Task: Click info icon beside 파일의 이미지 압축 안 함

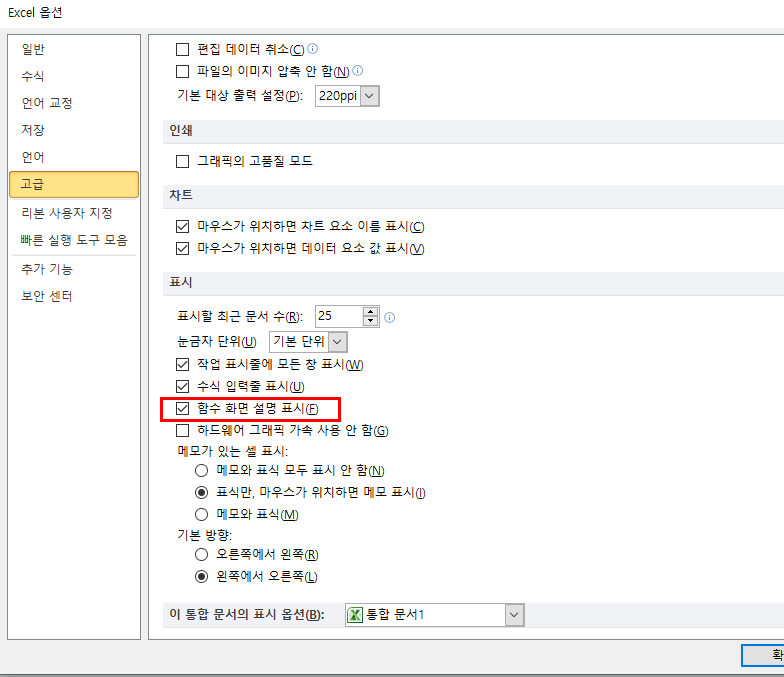Action: tap(358, 70)
